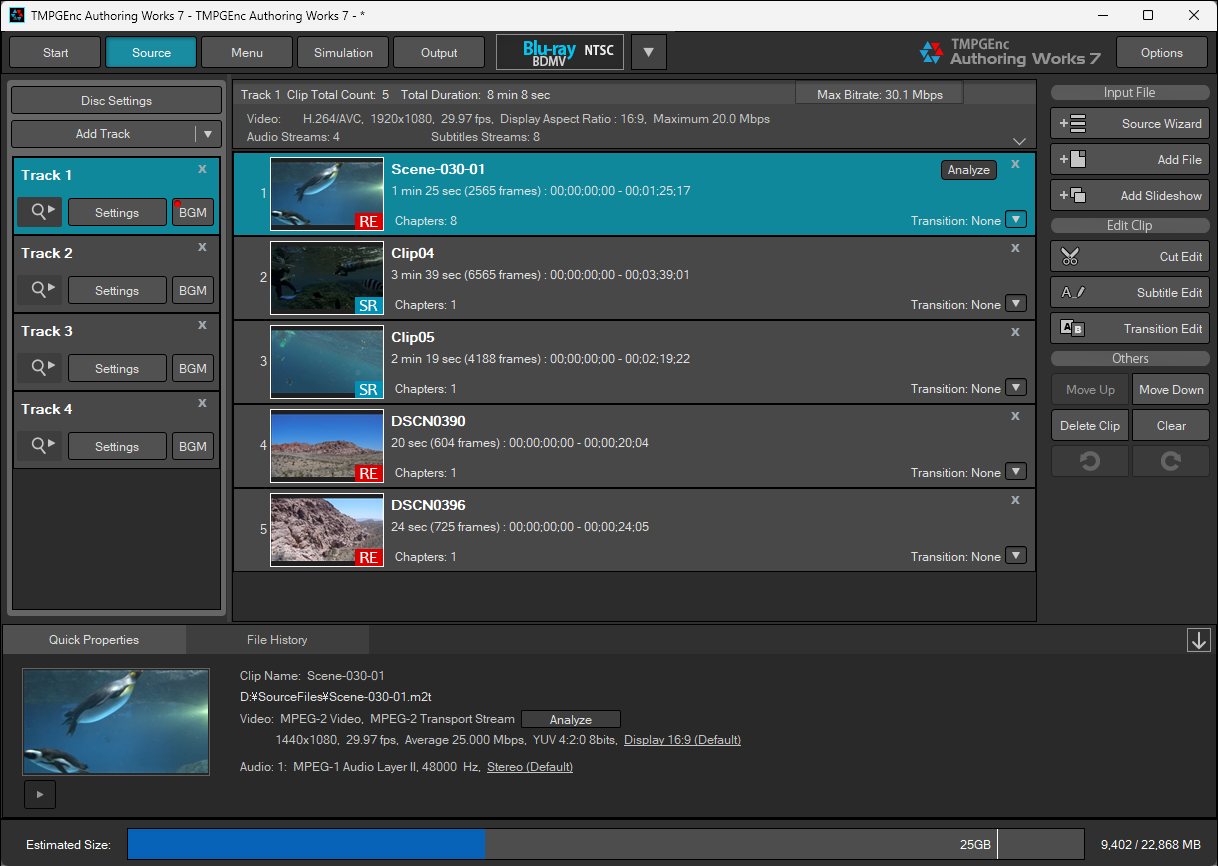
Task: Expand track info with the chevron
Action: tap(1020, 141)
